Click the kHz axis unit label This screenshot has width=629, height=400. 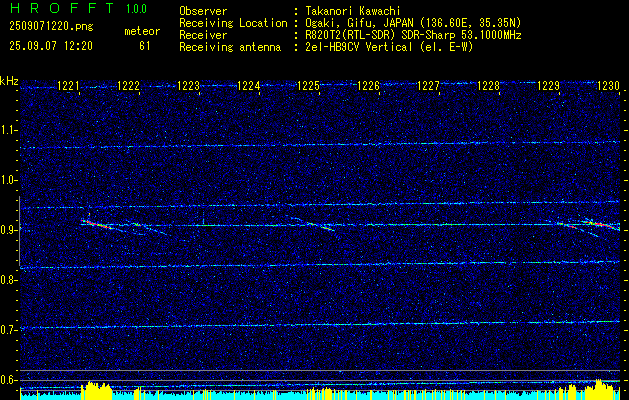tap(9, 81)
